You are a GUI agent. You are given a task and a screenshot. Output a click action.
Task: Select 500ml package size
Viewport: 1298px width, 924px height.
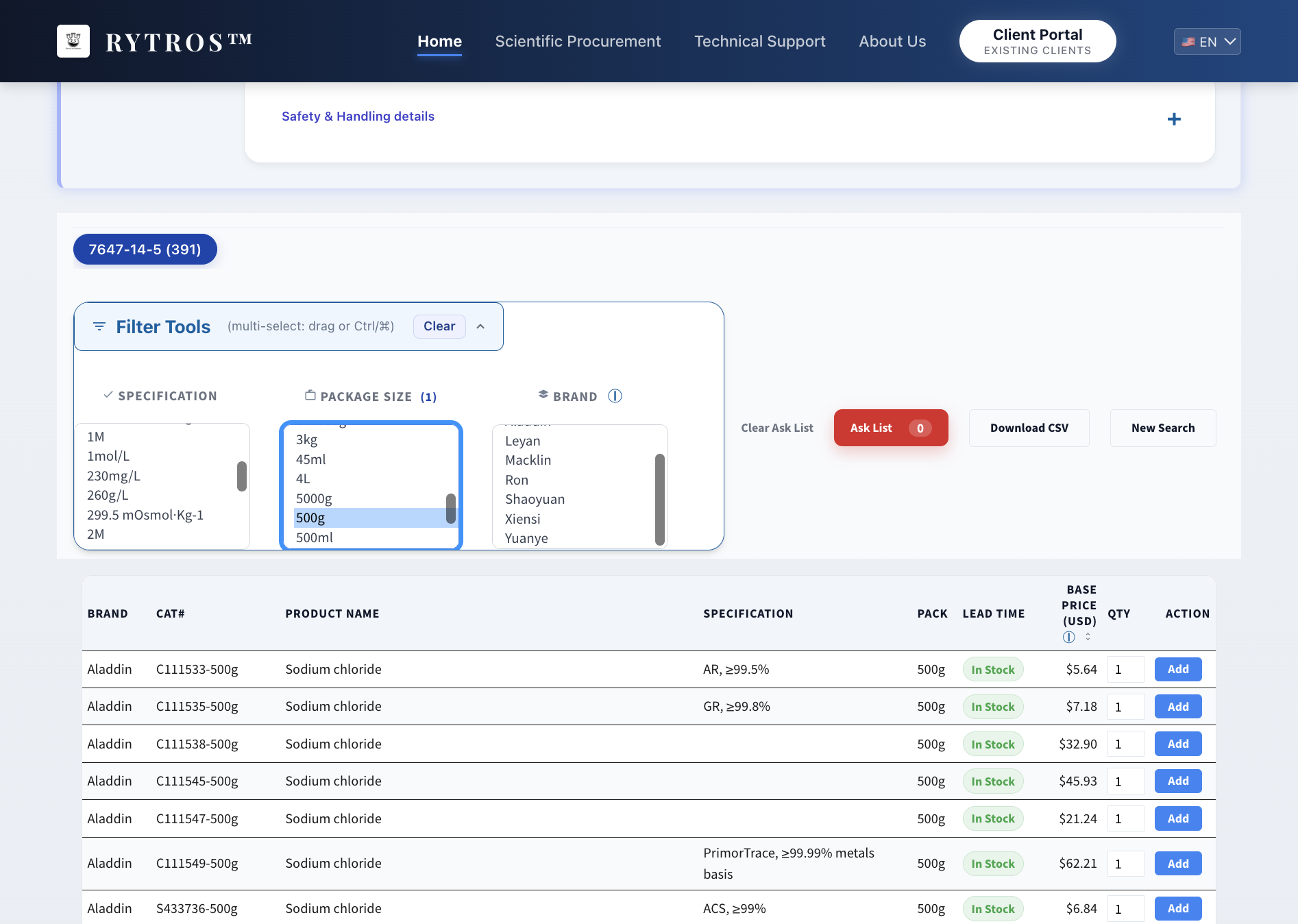[x=370, y=537]
